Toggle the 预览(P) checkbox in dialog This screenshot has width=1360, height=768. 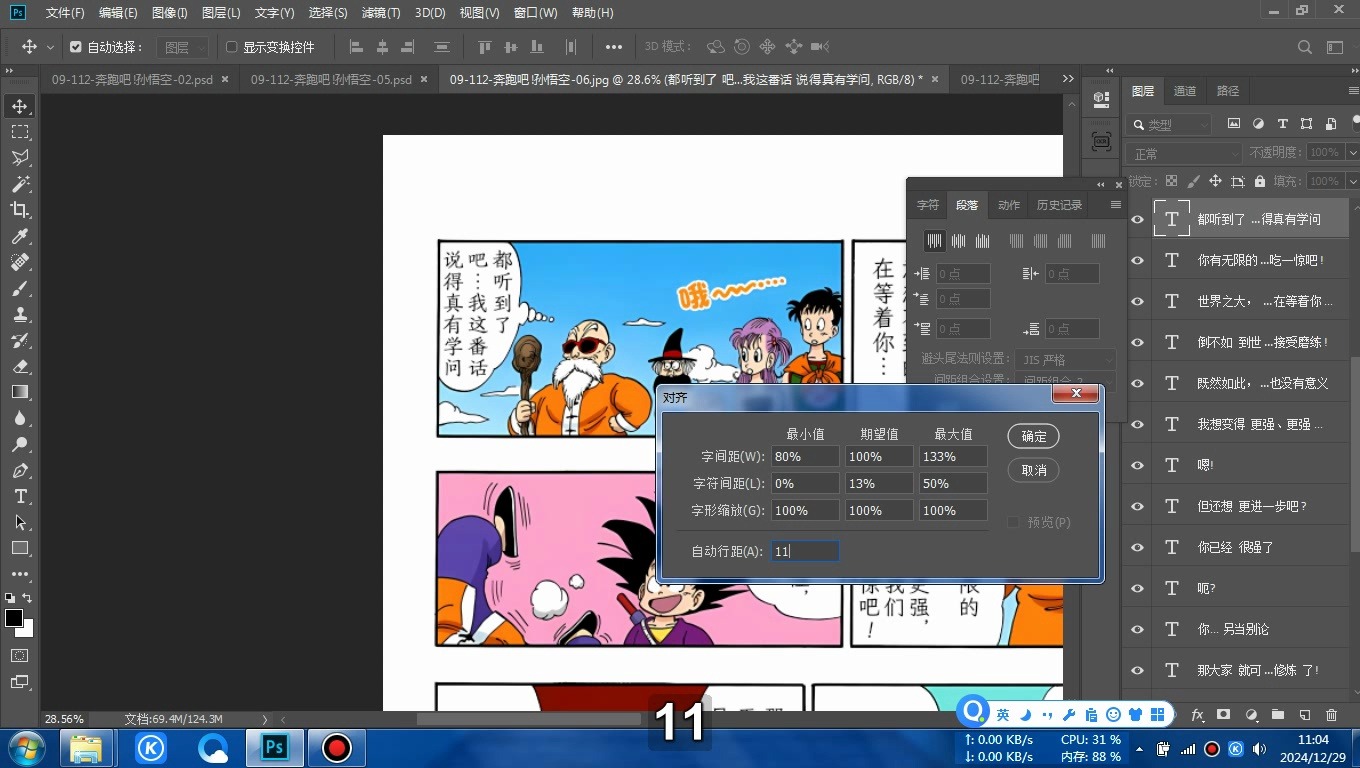(x=1013, y=522)
